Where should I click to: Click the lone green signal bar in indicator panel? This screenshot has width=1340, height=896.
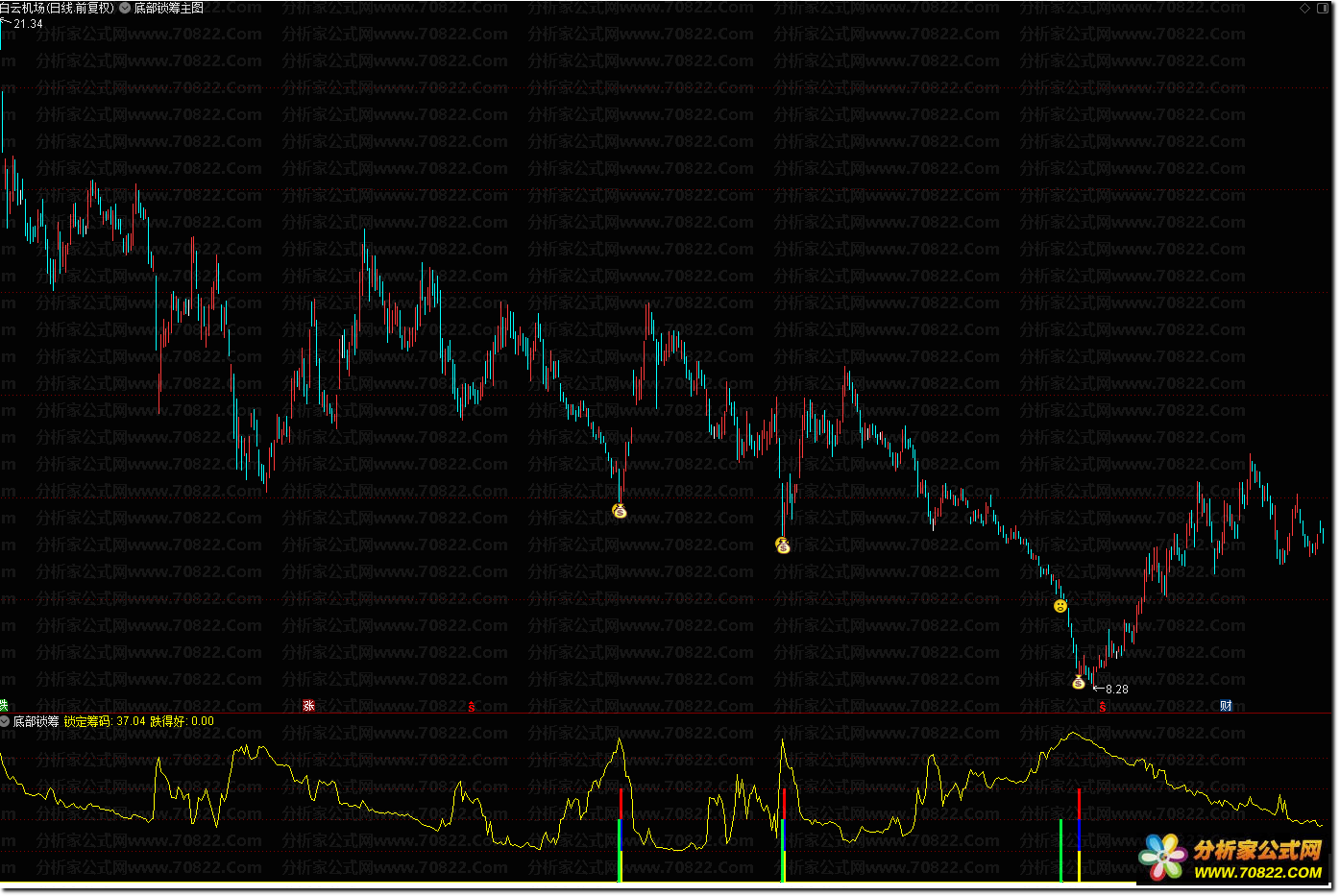click(x=1060, y=850)
